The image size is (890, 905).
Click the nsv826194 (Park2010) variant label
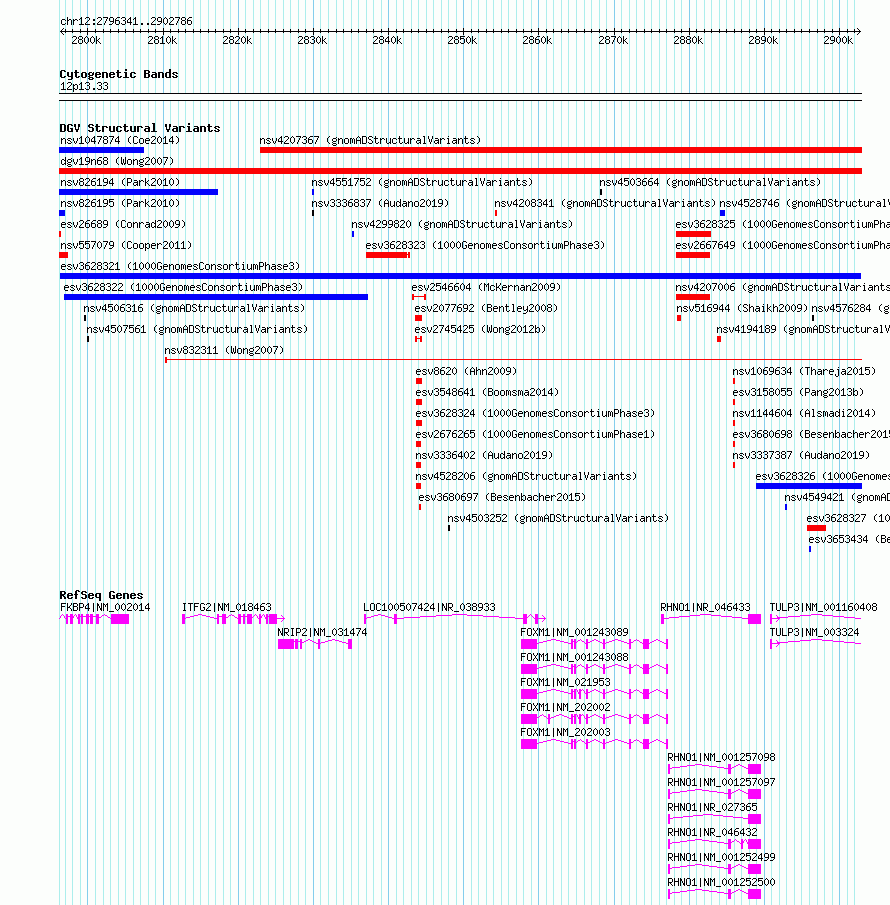pyautogui.click(x=120, y=182)
